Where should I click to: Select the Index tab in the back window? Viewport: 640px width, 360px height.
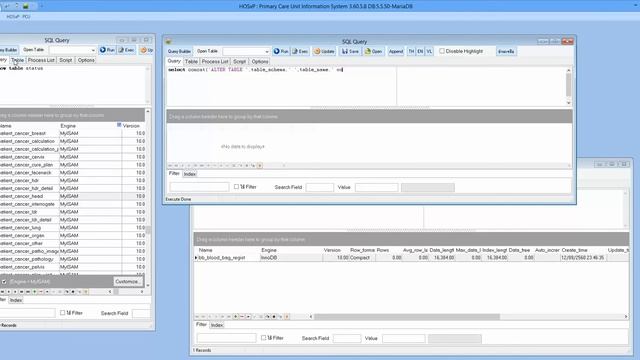click(217, 325)
